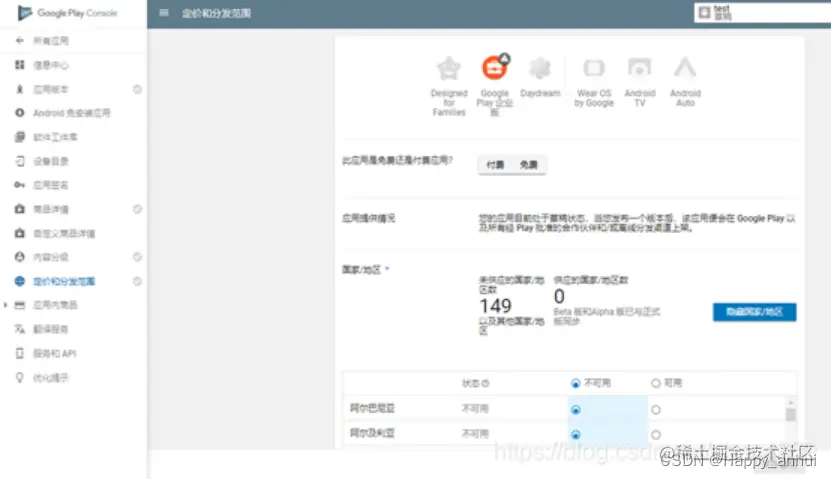Select the Android TV program icon

click(x=640, y=68)
